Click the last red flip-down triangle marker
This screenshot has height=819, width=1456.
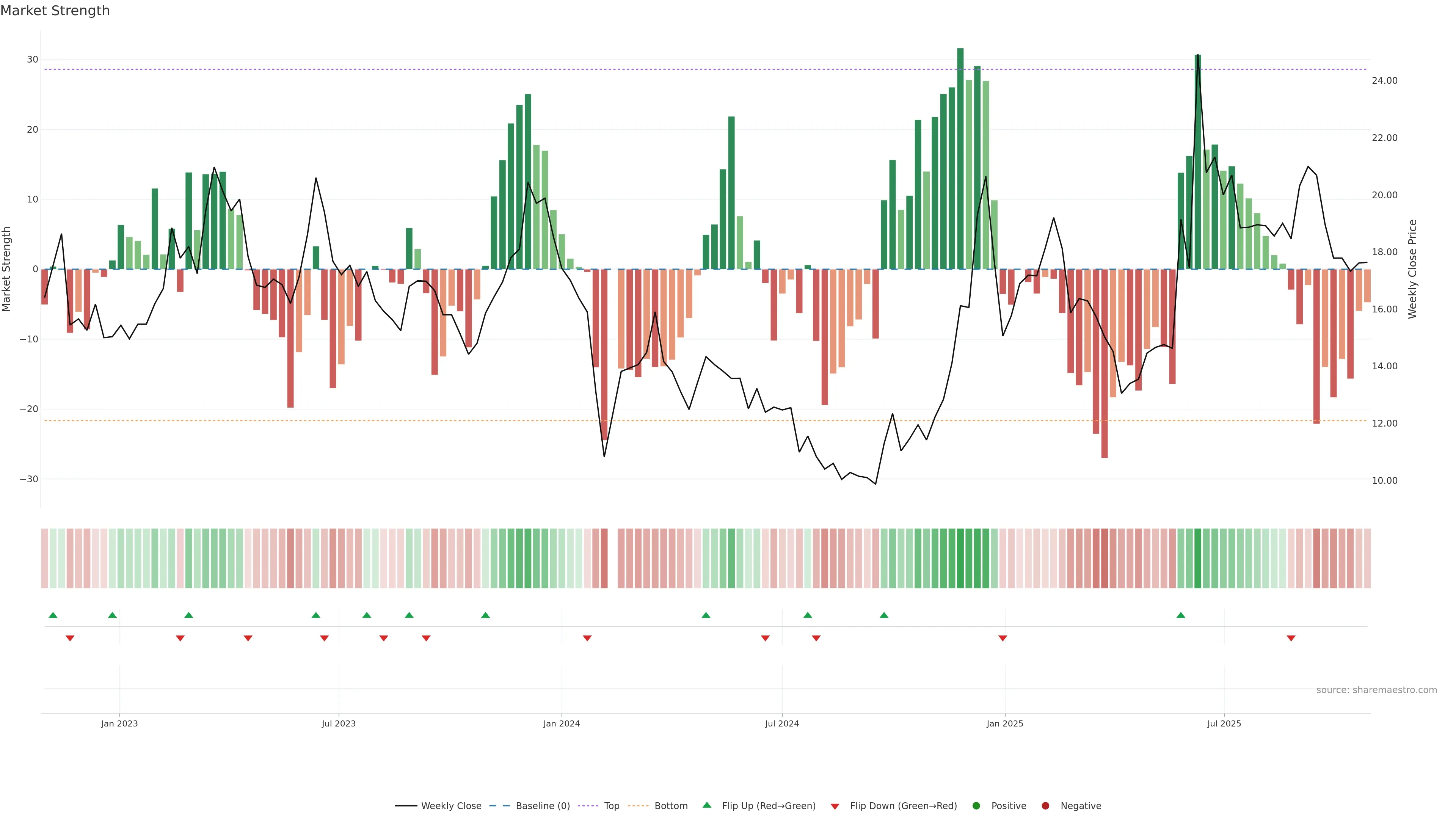pyautogui.click(x=1291, y=638)
